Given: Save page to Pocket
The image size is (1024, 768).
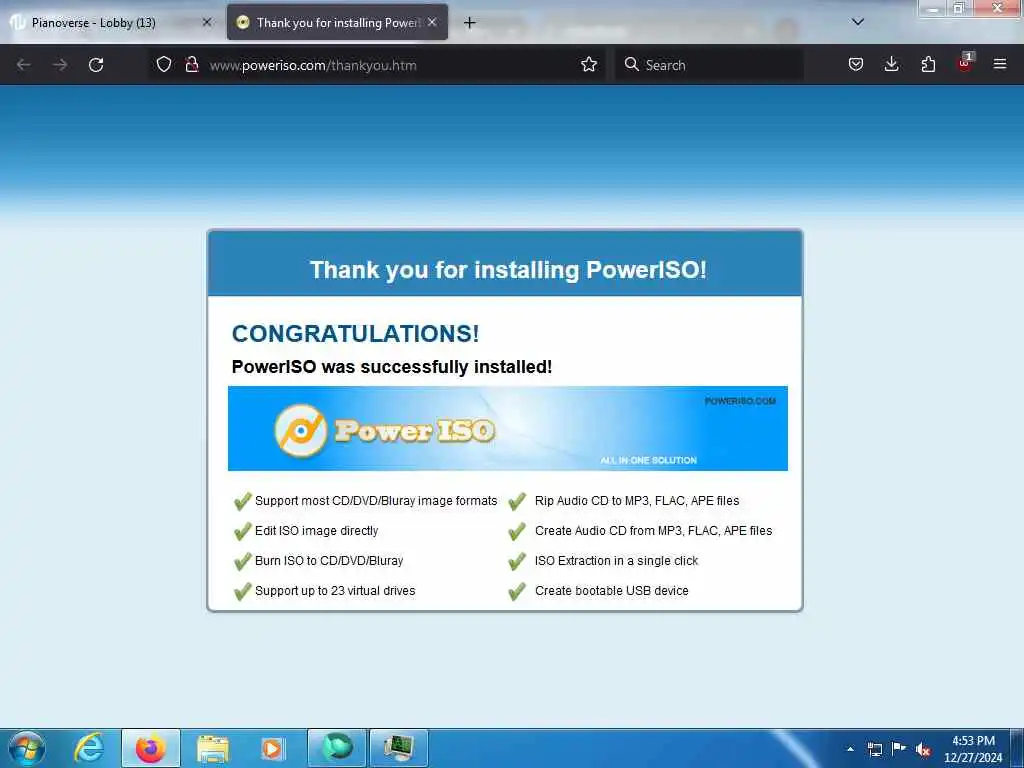Looking at the screenshot, I should click(856, 65).
